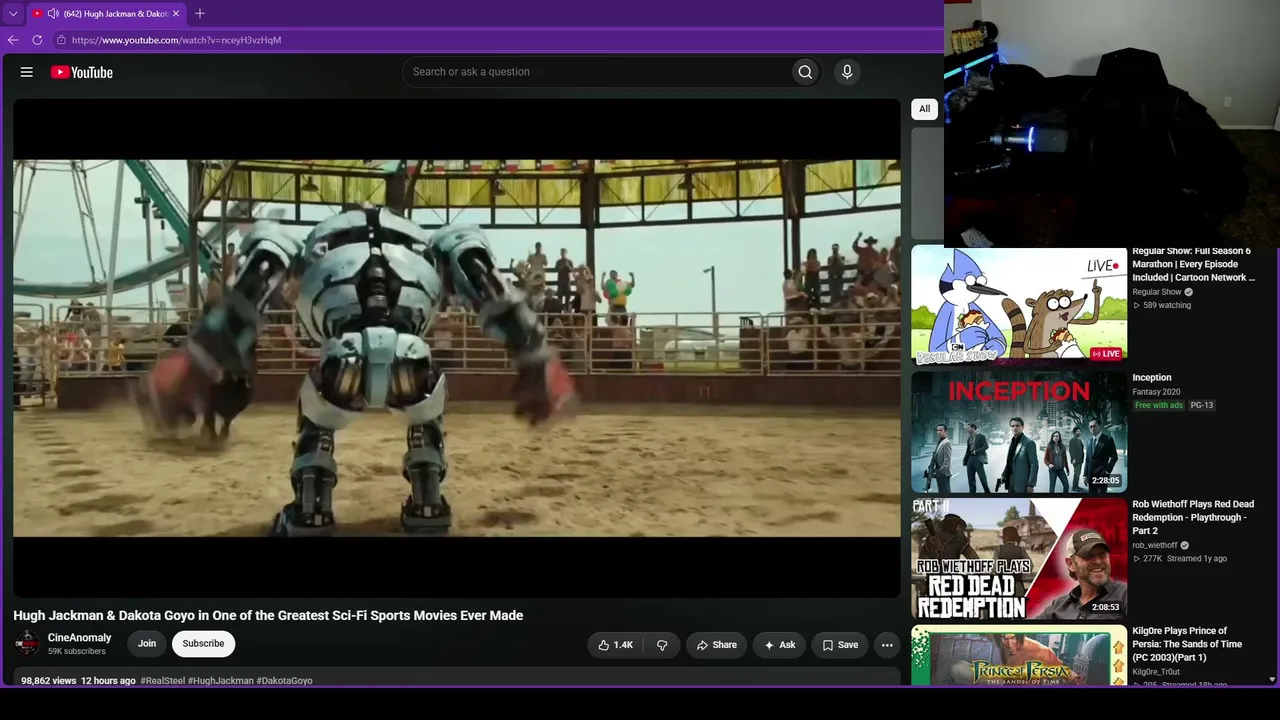Open the CineAnomaly channel avatar
This screenshot has width=1280, height=720.
[x=27, y=644]
